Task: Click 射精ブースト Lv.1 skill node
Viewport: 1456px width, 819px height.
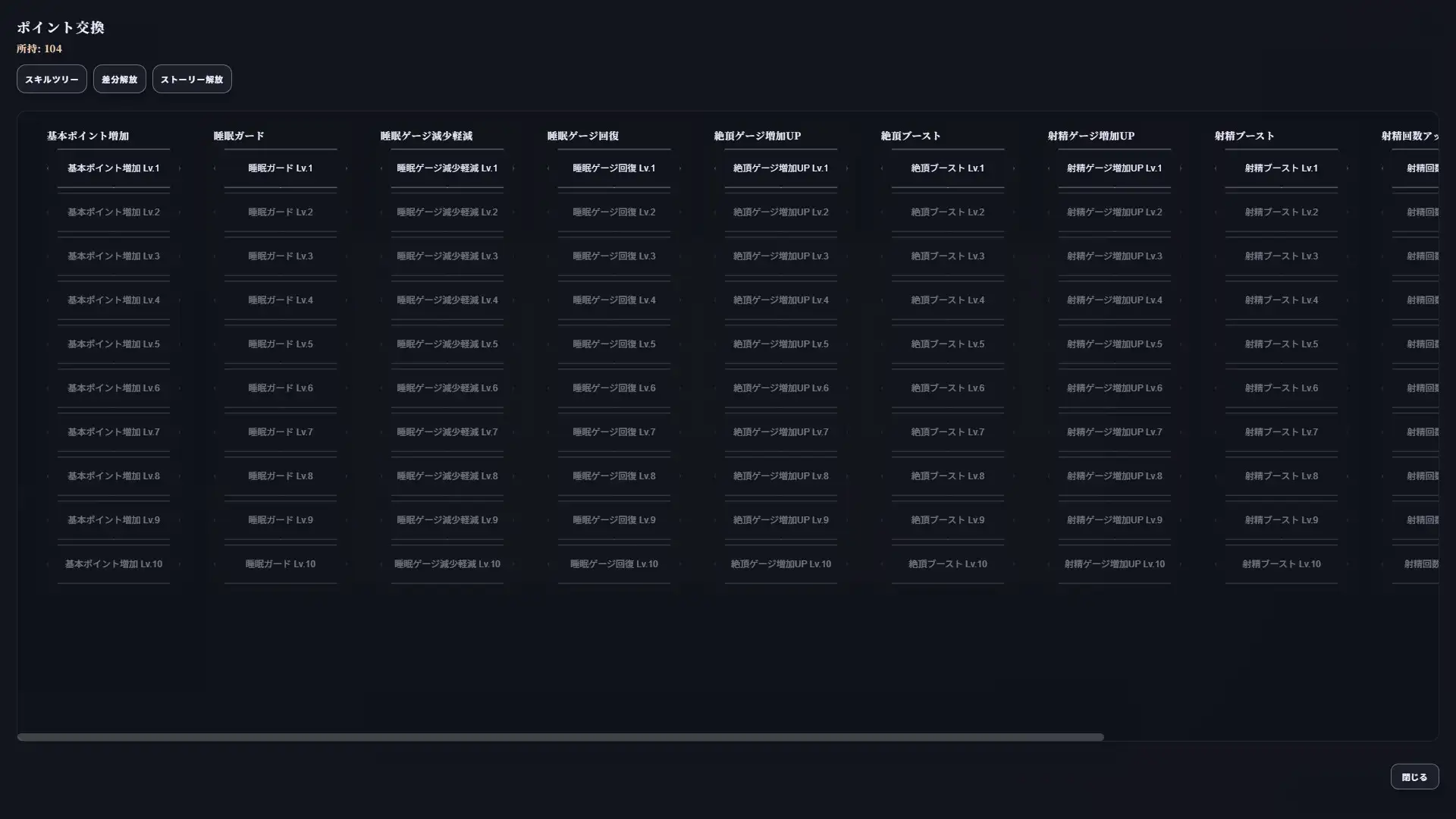Action: [1282, 168]
